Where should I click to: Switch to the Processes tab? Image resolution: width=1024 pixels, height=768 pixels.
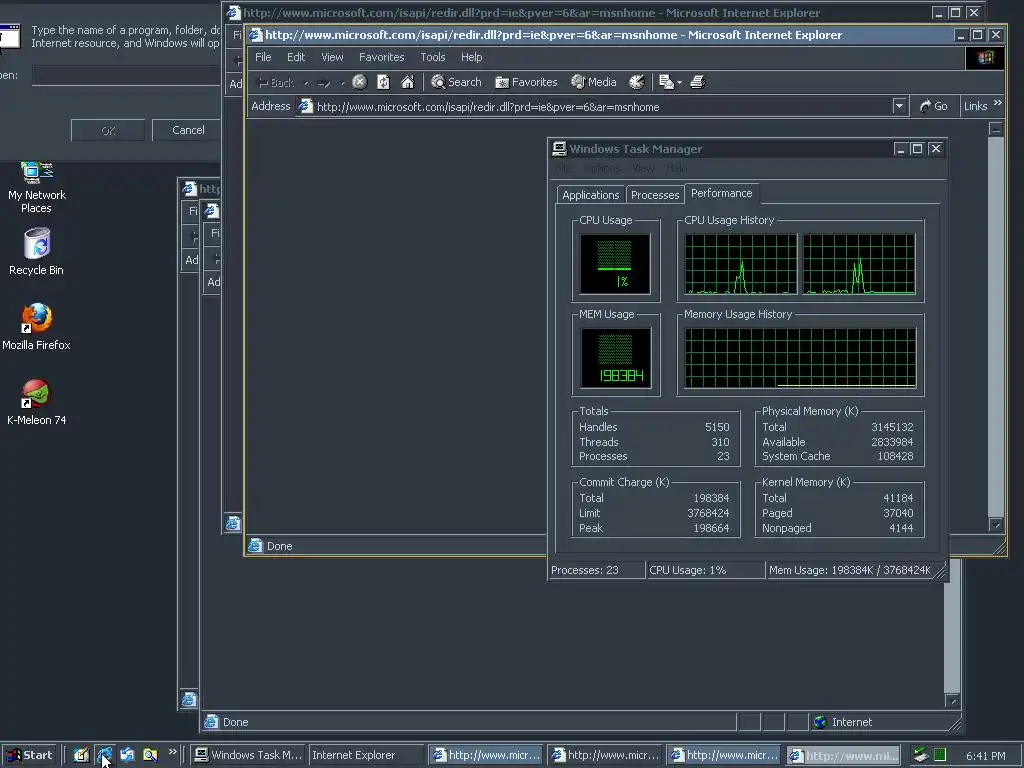[655, 195]
